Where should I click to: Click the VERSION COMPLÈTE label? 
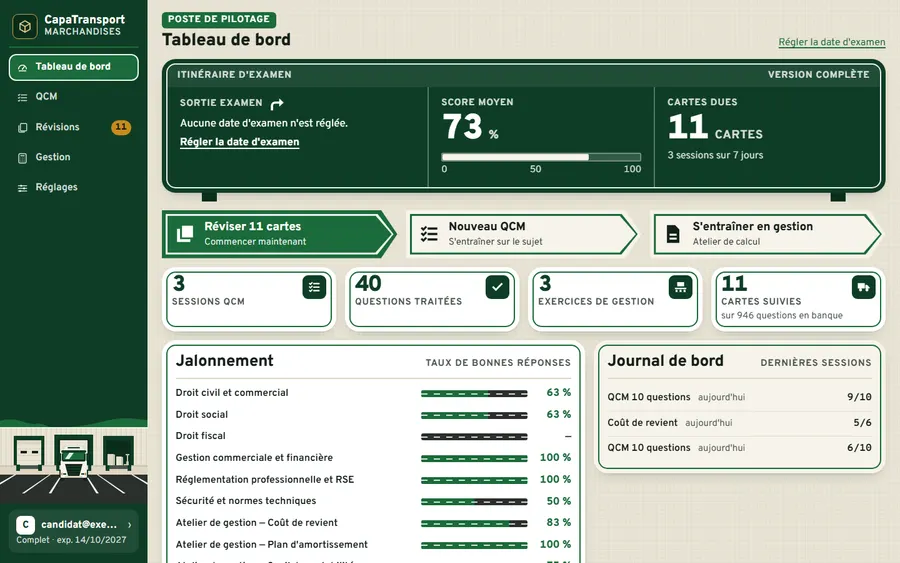(x=818, y=75)
